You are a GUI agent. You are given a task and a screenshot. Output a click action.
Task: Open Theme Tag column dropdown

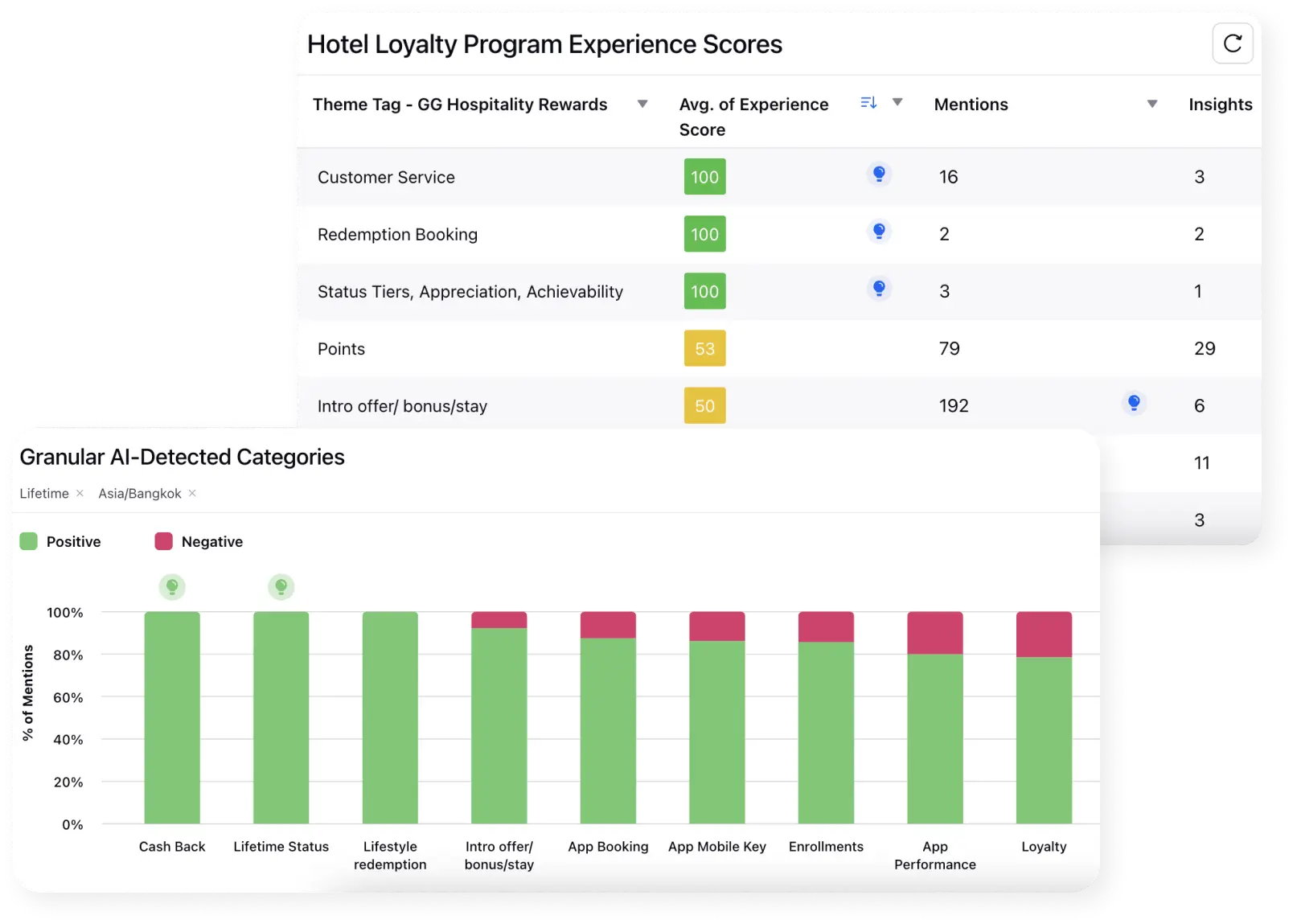click(x=642, y=104)
